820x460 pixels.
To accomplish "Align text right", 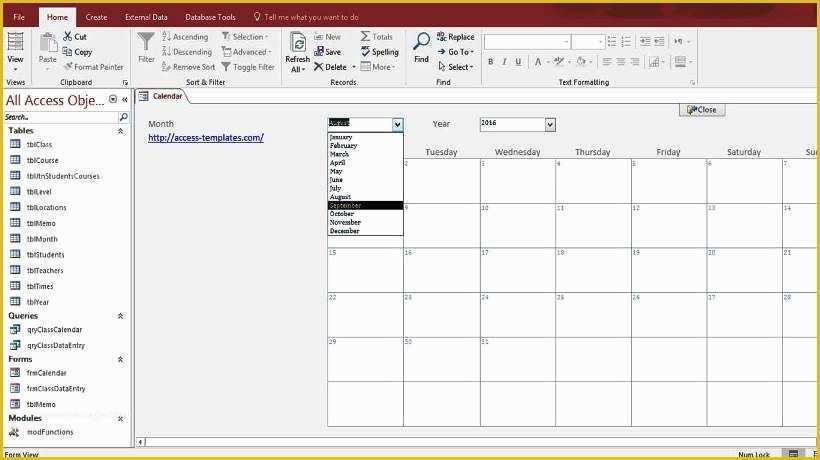I will (x=635, y=62).
